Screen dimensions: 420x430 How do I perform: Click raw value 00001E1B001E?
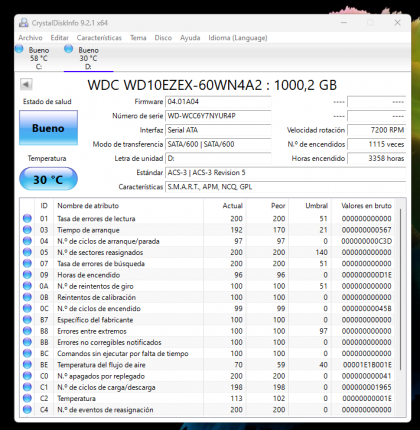(367, 365)
